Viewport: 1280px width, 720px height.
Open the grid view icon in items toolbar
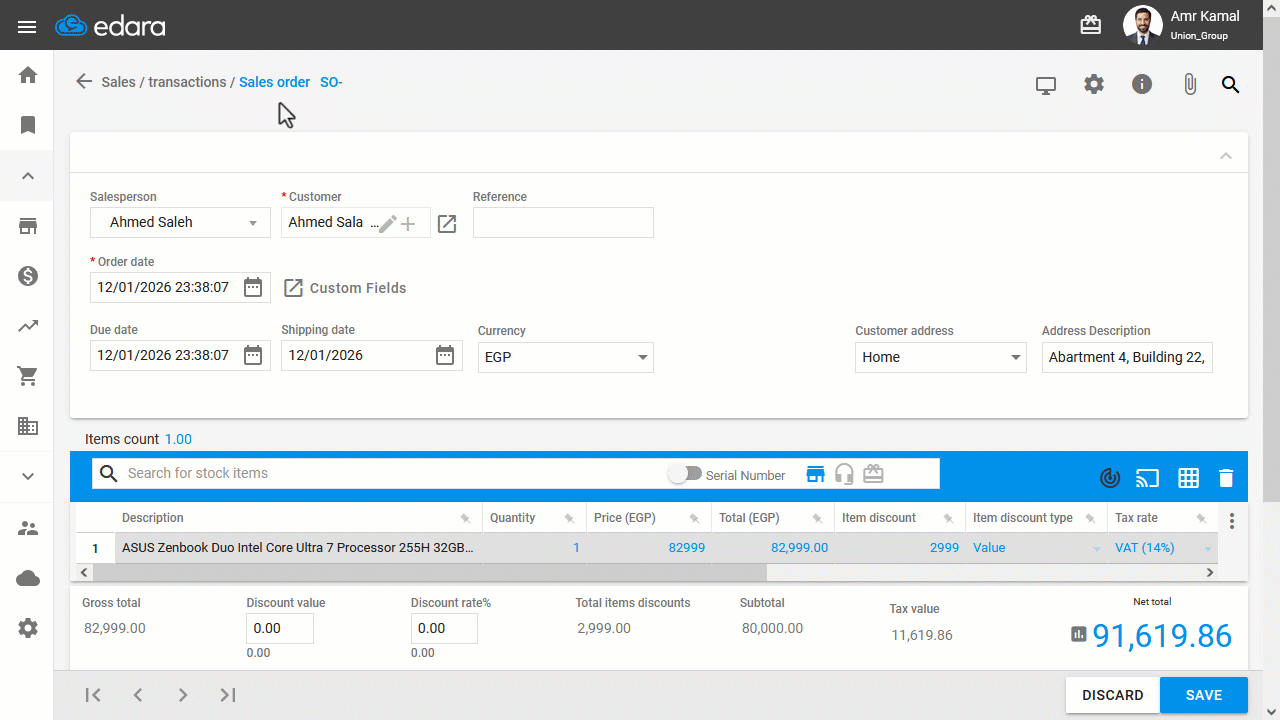[x=1188, y=478]
